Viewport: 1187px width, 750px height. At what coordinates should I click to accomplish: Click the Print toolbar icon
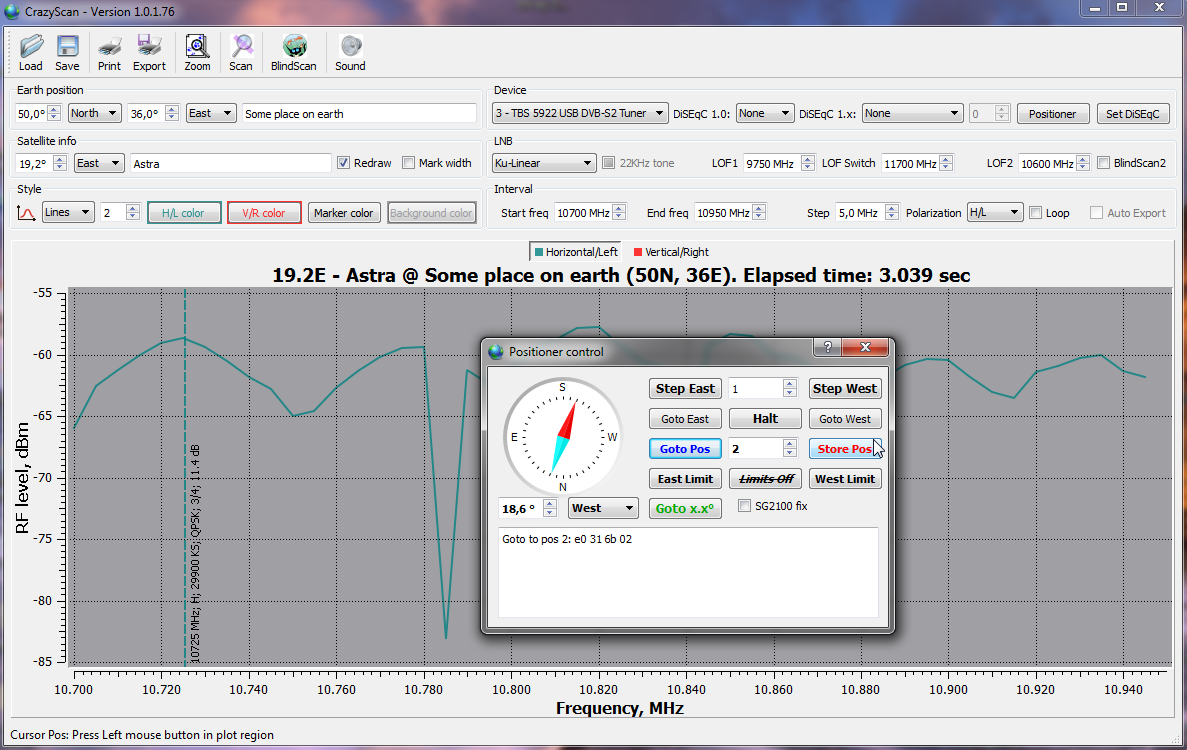pyautogui.click(x=109, y=52)
